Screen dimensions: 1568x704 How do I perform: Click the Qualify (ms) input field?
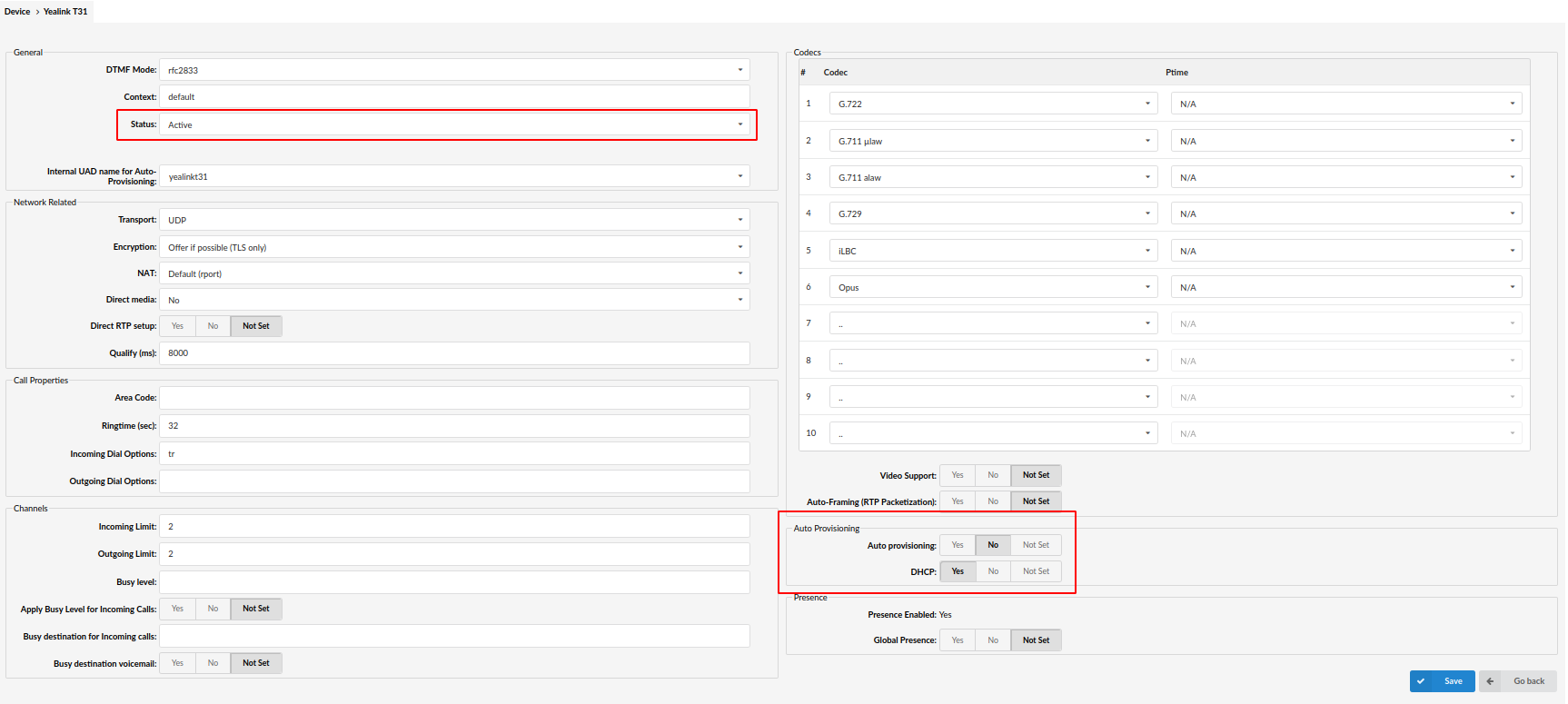(x=454, y=353)
